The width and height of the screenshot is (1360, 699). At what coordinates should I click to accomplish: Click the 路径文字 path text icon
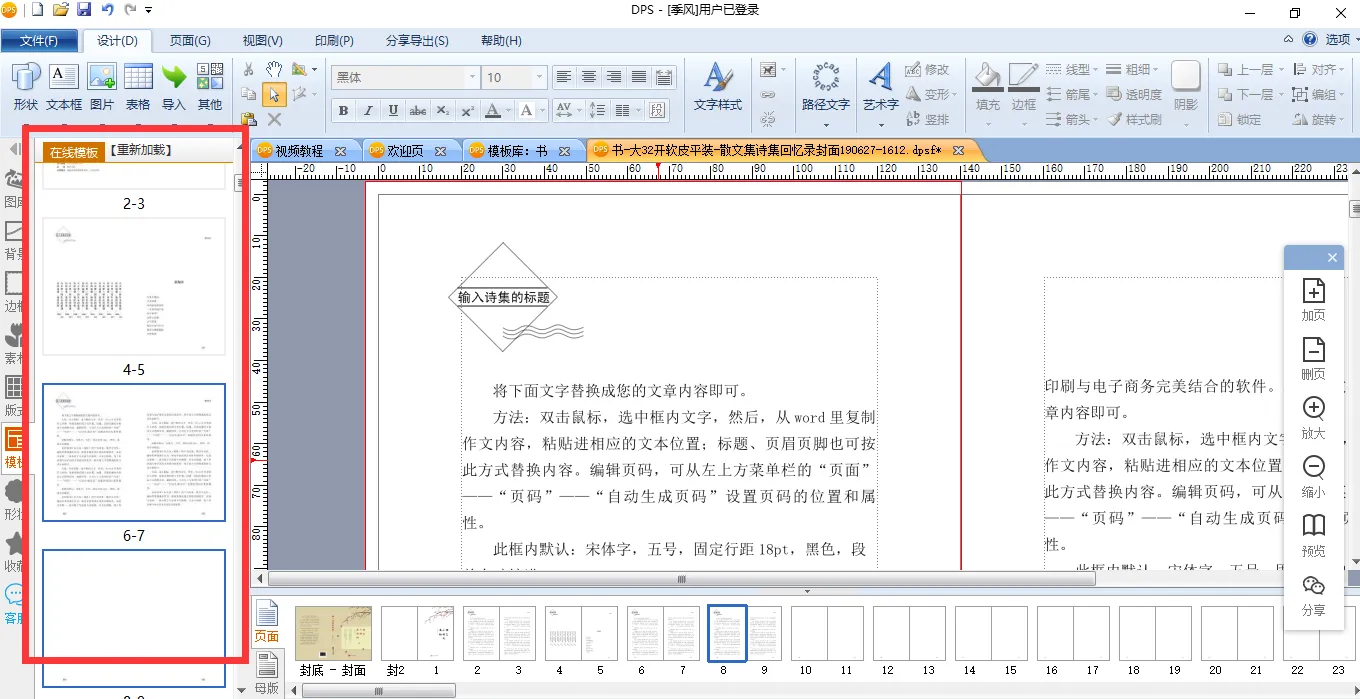825,86
